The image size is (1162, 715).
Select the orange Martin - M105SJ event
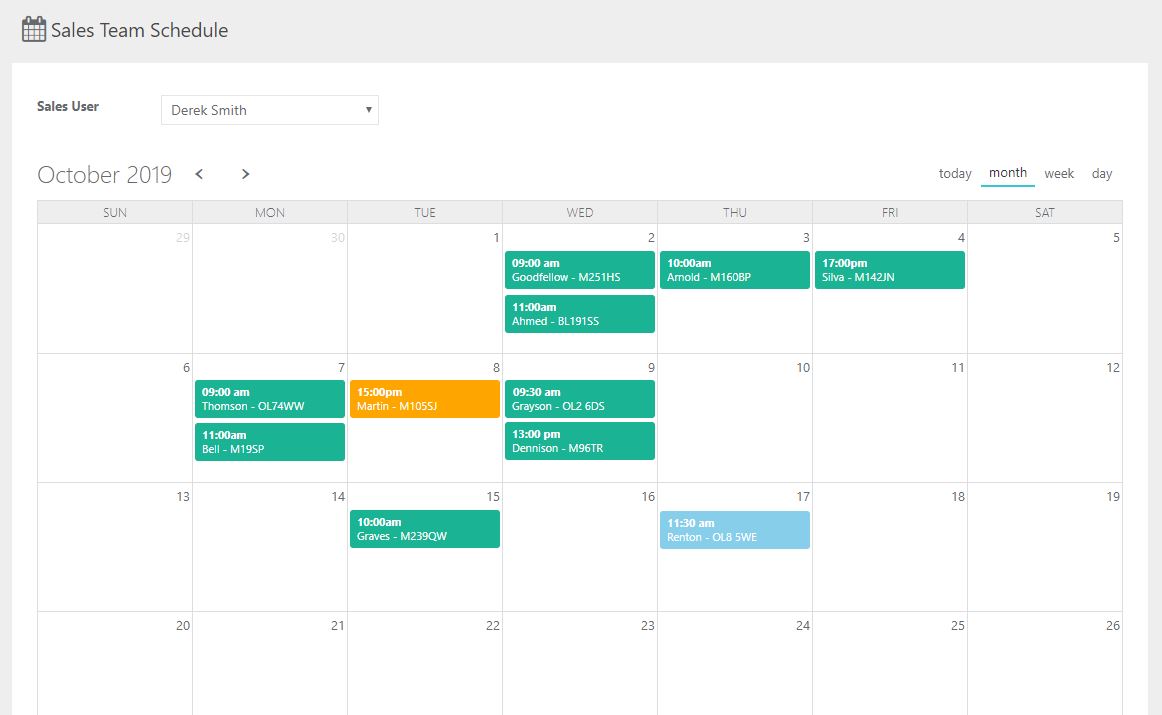(425, 399)
